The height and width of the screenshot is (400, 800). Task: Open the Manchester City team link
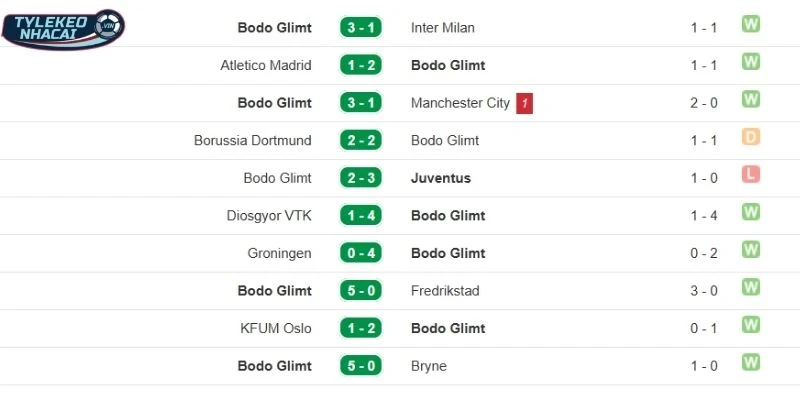pos(459,103)
